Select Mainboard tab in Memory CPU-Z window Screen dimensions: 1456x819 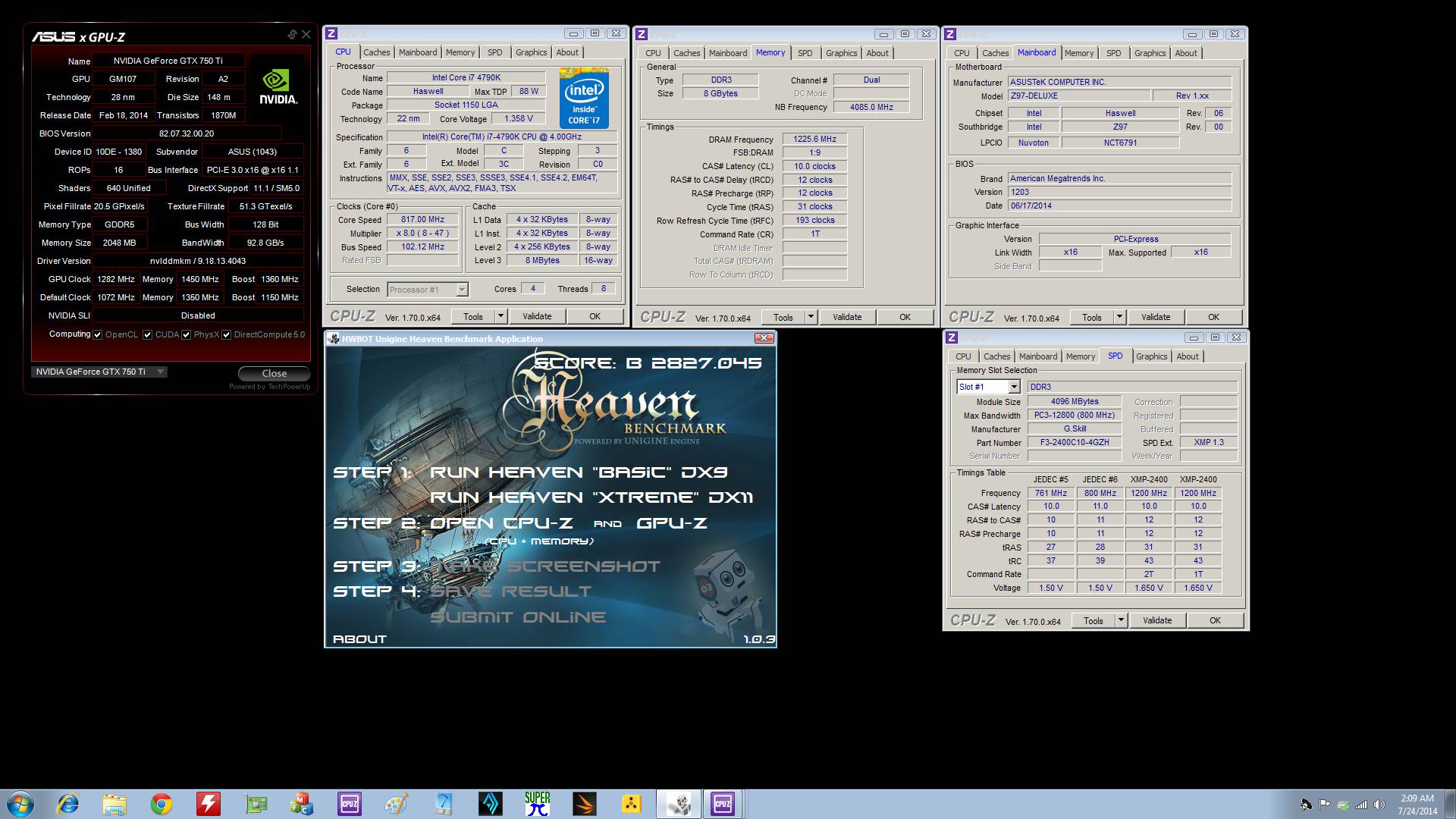coord(728,53)
